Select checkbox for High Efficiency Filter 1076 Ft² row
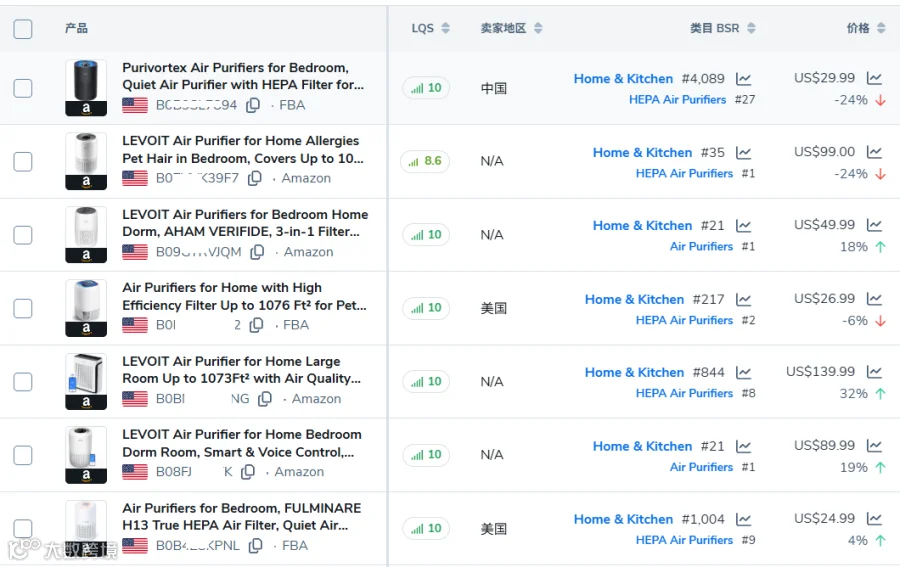 [x=23, y=308]
